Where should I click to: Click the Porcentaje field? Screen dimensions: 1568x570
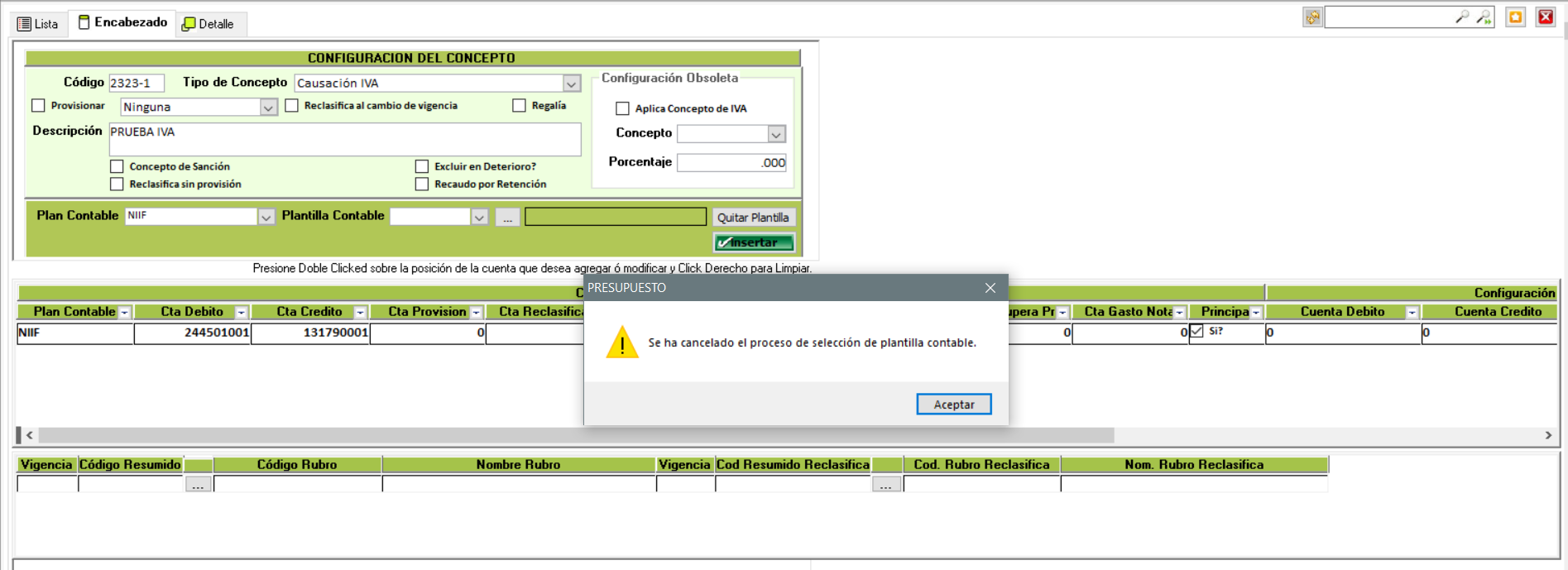click(x=731, y=162)
